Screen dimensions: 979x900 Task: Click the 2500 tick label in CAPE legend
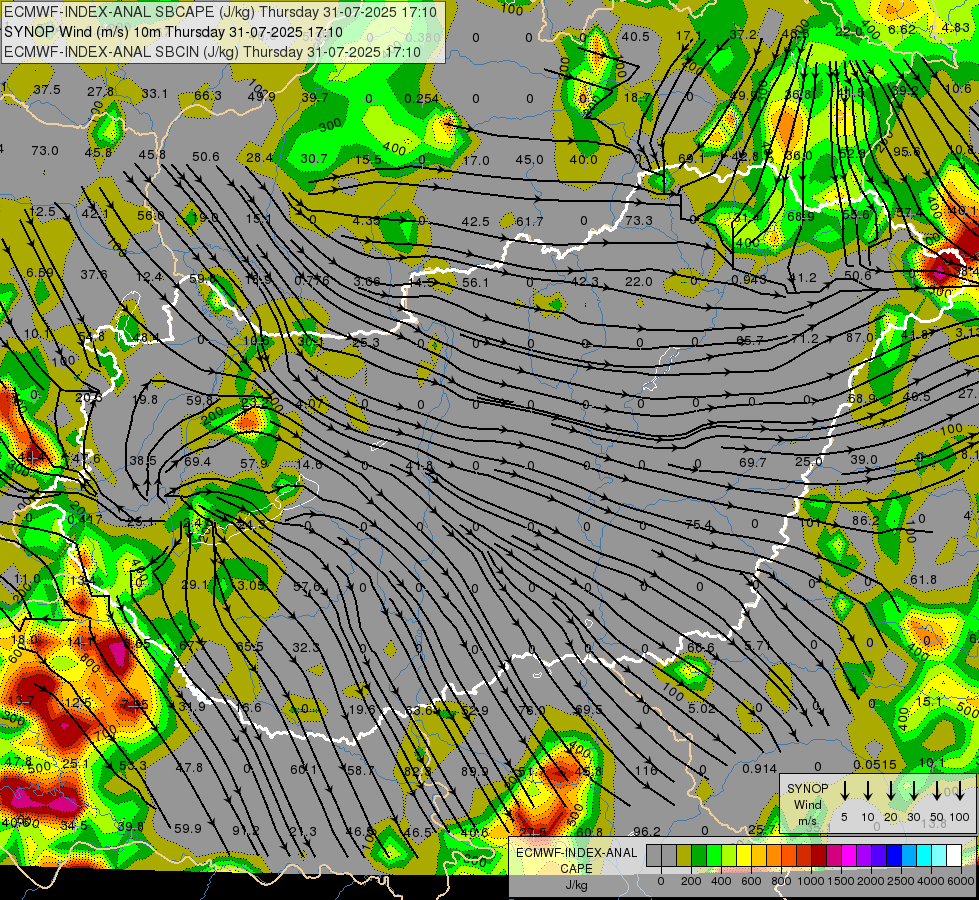click(x=901, y=881)
